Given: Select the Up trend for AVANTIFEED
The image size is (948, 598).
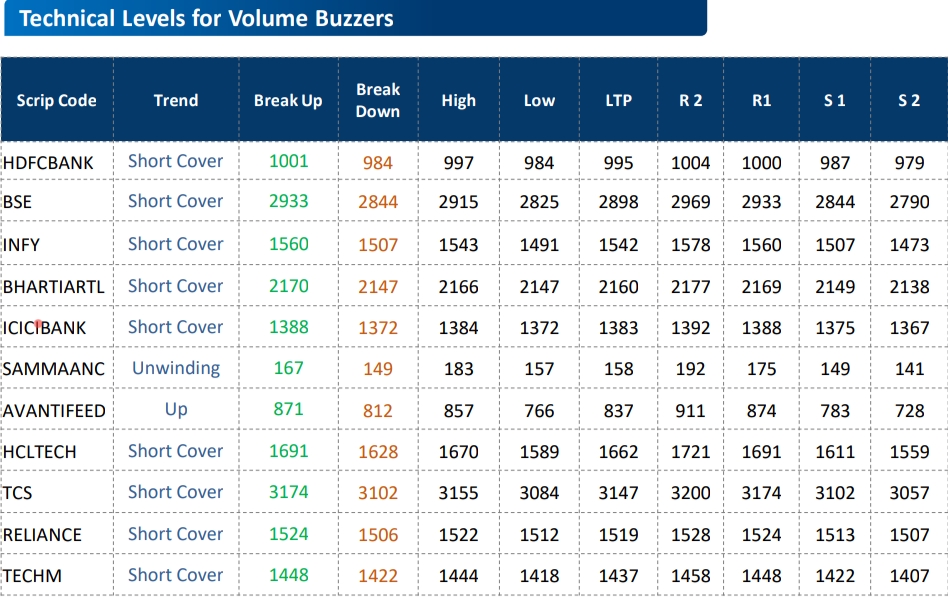Looking at the screenshot, I should click(176, 409).
